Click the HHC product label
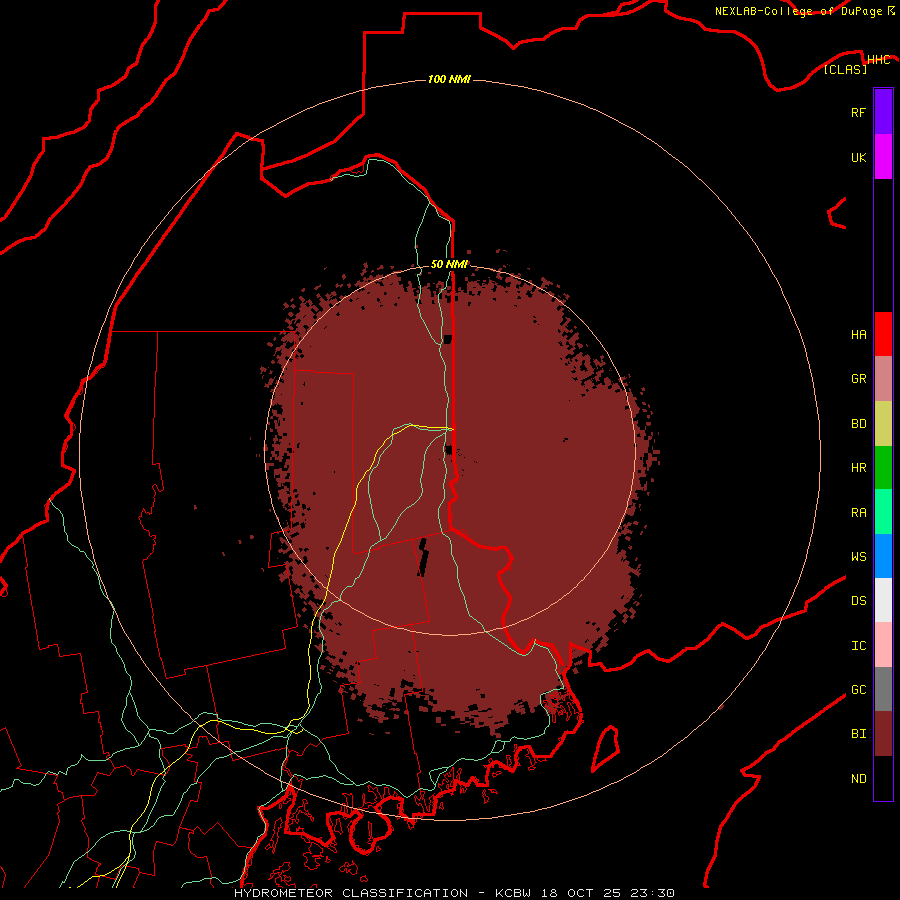 (x=878, y=60)
